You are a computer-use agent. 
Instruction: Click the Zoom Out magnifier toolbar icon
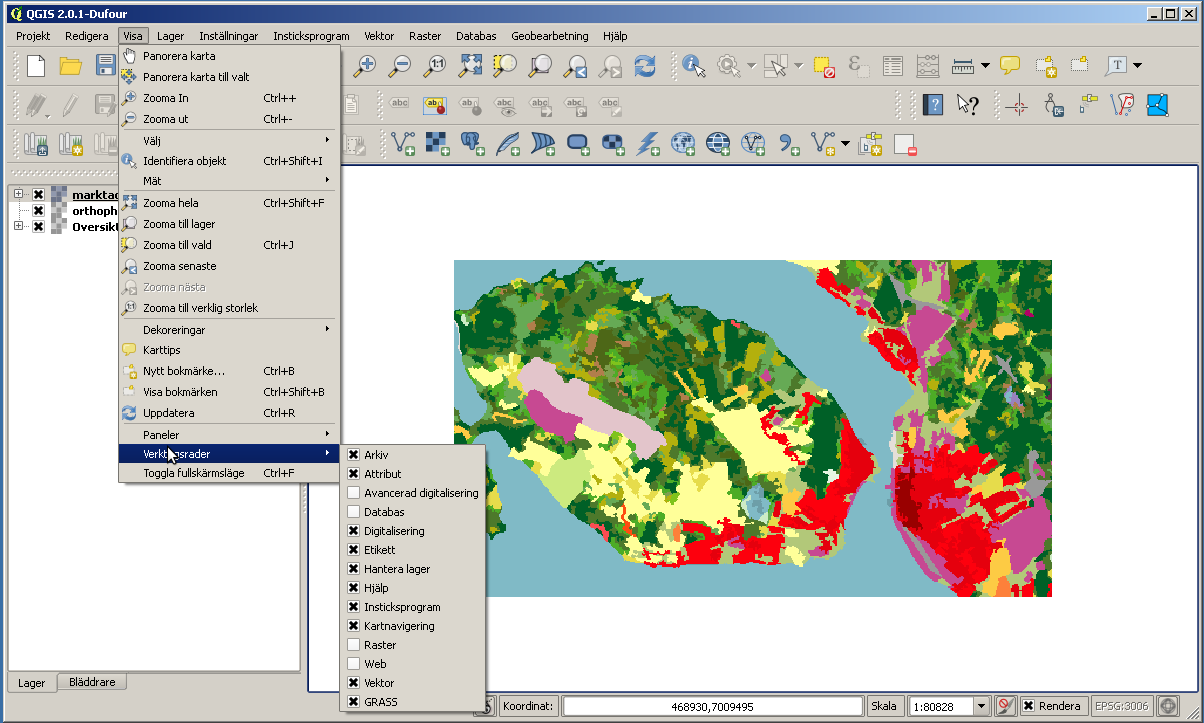click(x=400, y=66)
